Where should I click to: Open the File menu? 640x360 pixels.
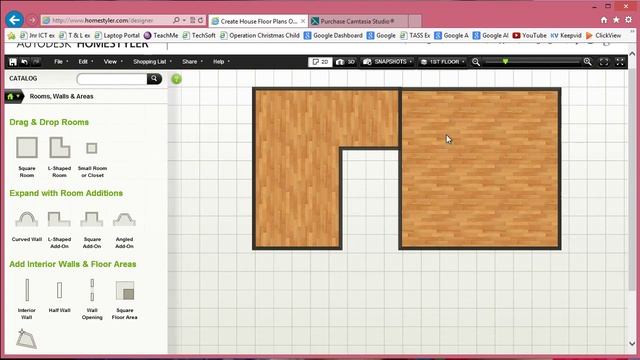click(61, 62)
